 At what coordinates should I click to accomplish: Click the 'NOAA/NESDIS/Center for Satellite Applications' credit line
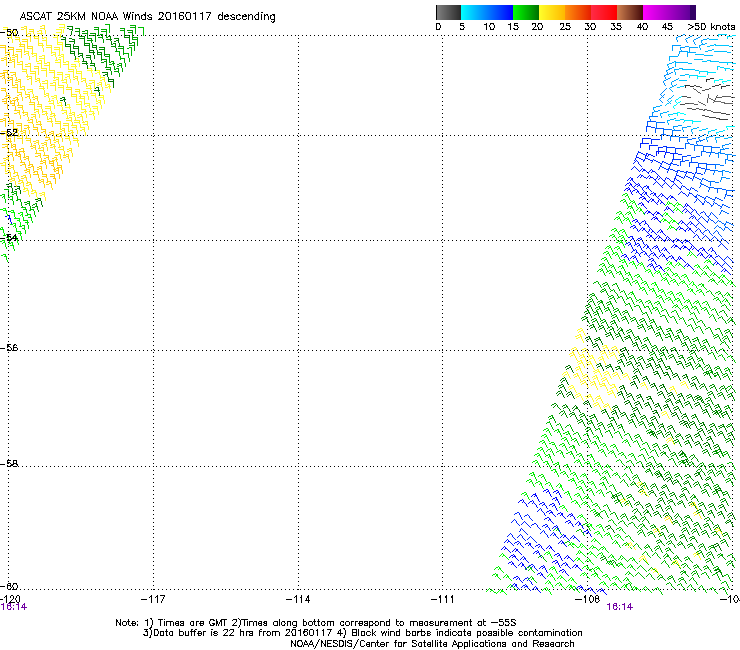tap(432, 644)
